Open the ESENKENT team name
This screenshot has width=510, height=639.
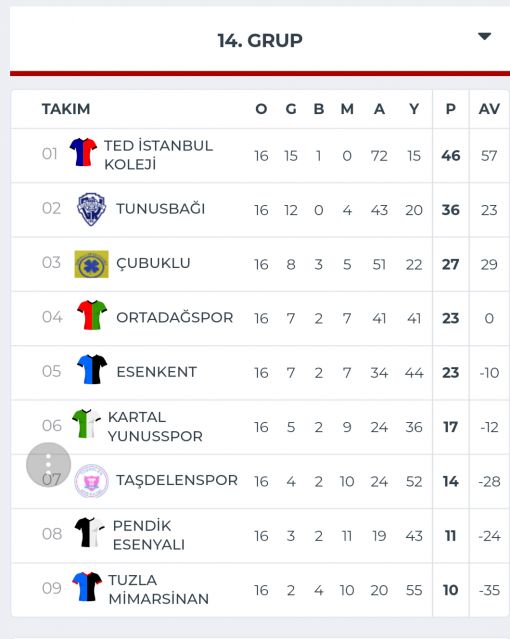pyautogui.click(x=157, y=372)
